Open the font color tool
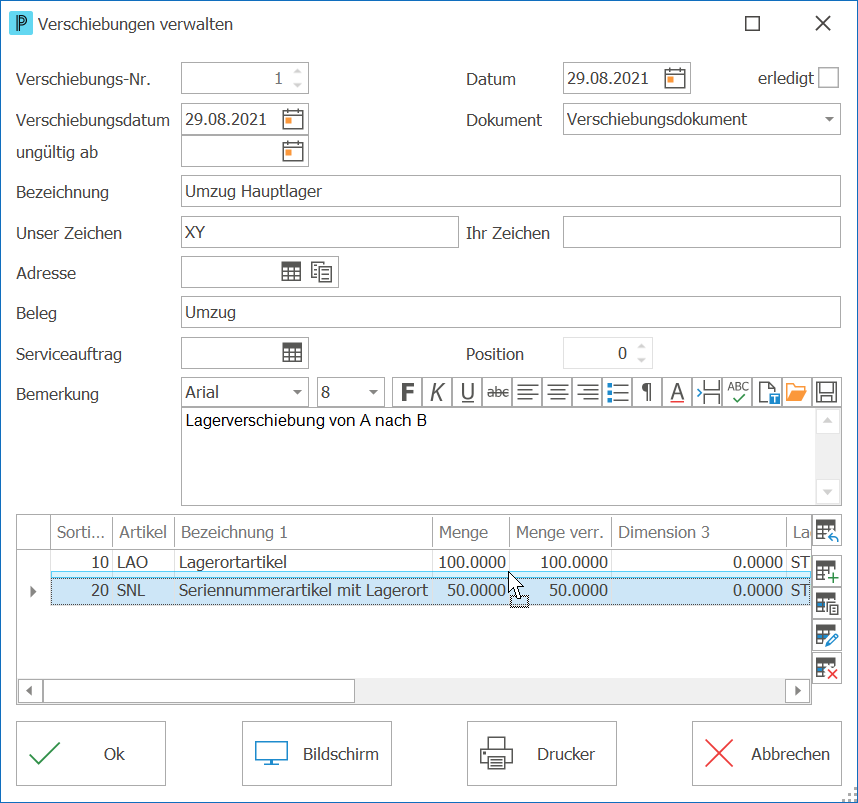Screen dimensions: 858x803 tap(677, 392)
